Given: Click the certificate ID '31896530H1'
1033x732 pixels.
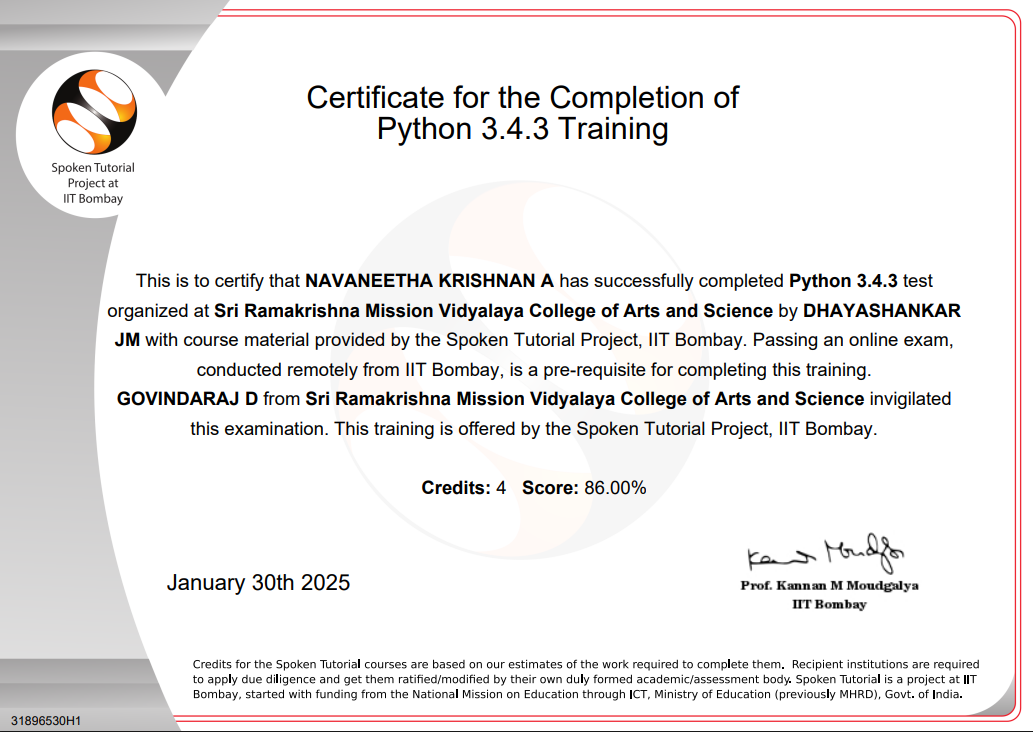Looking at the screenshot, I should pyautogui.click(x=45, y=721).
